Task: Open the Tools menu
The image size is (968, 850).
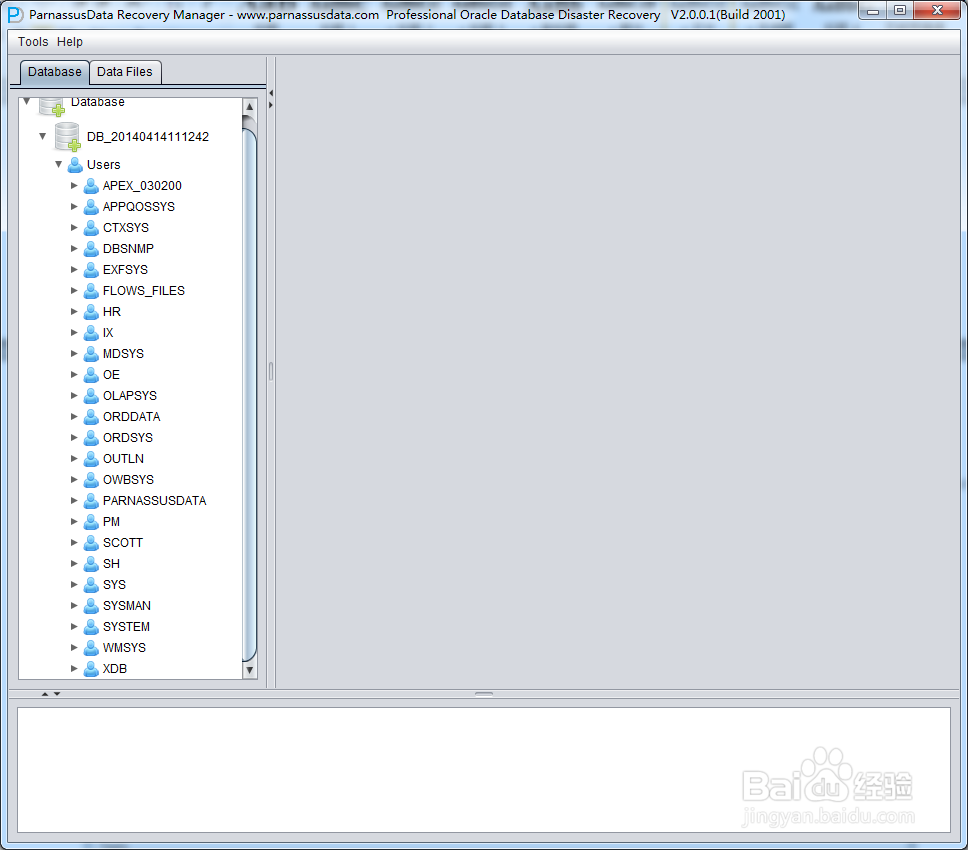Action: (x=33, y=41)
